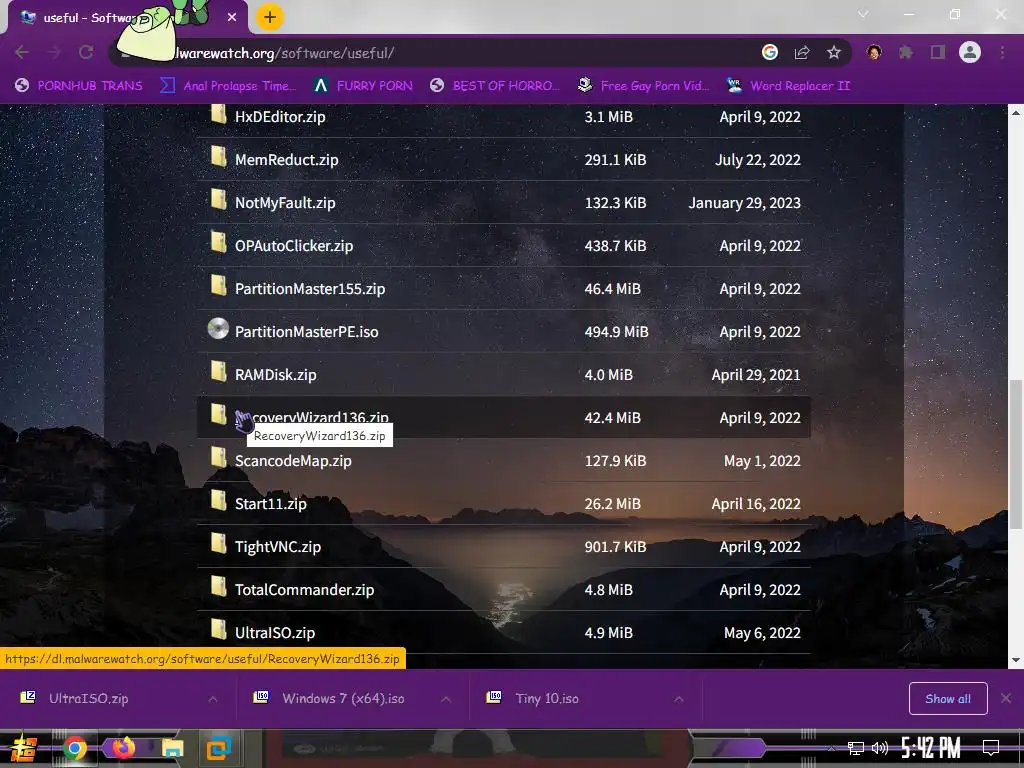Click the 291.1 KiB size value
This screenshot has height=768, width=1024.
[615, 159]
